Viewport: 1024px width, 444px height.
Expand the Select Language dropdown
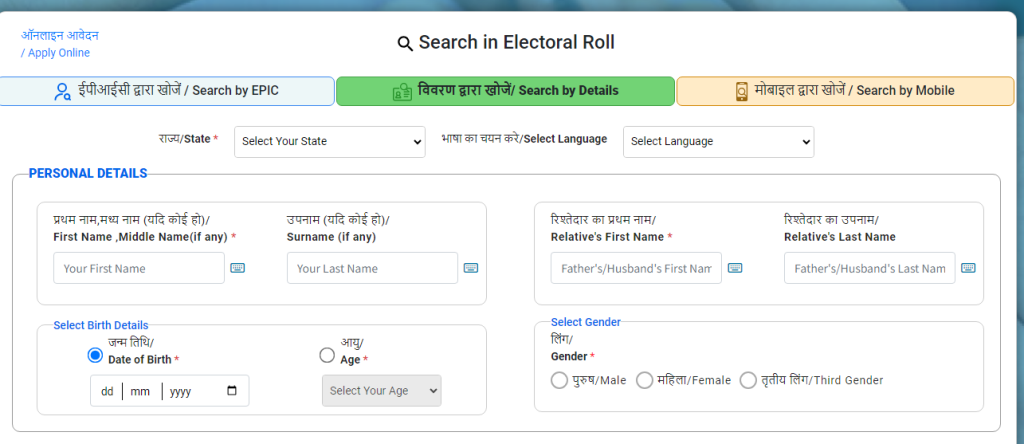click(x=718, y=142)
